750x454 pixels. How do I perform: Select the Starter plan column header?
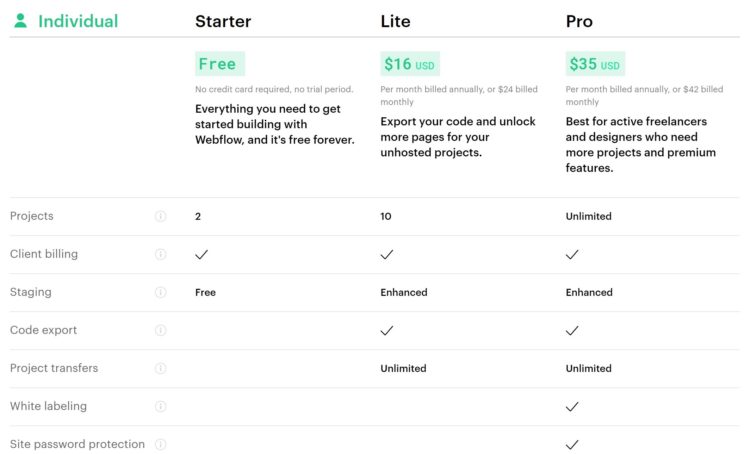(x=223, y=21)
